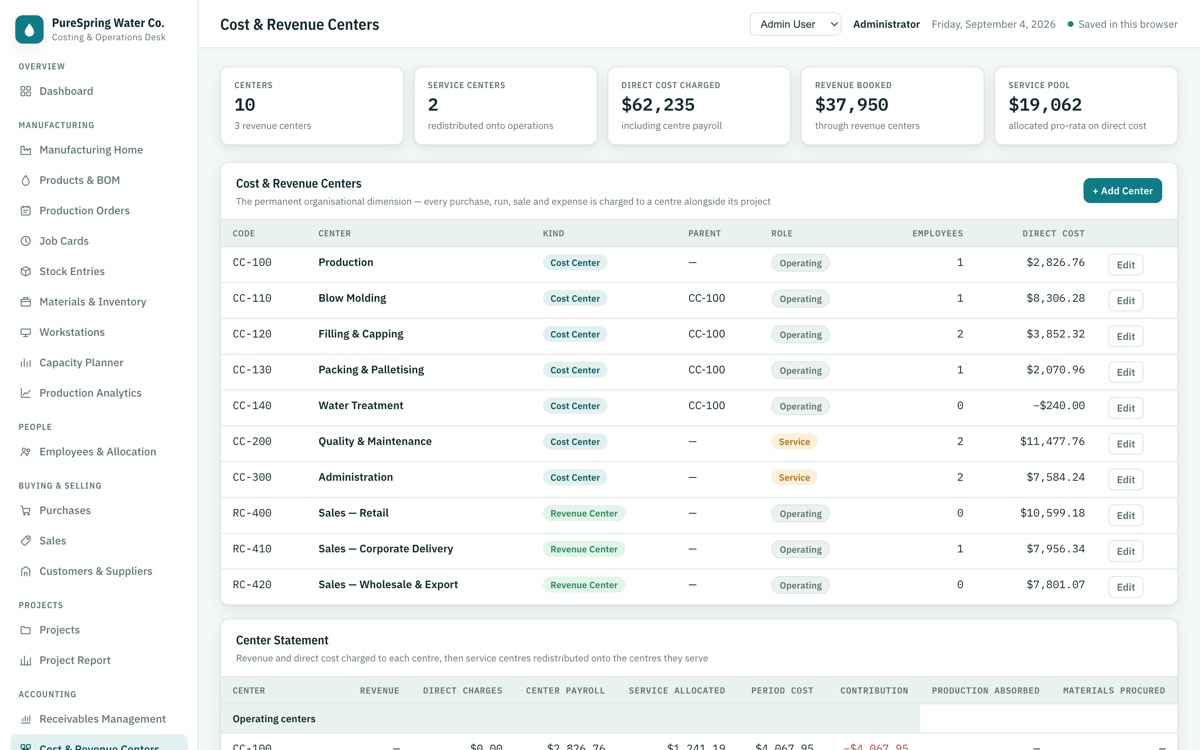
Task: Click the Service badge for Administration
Action: coord(794,478)
